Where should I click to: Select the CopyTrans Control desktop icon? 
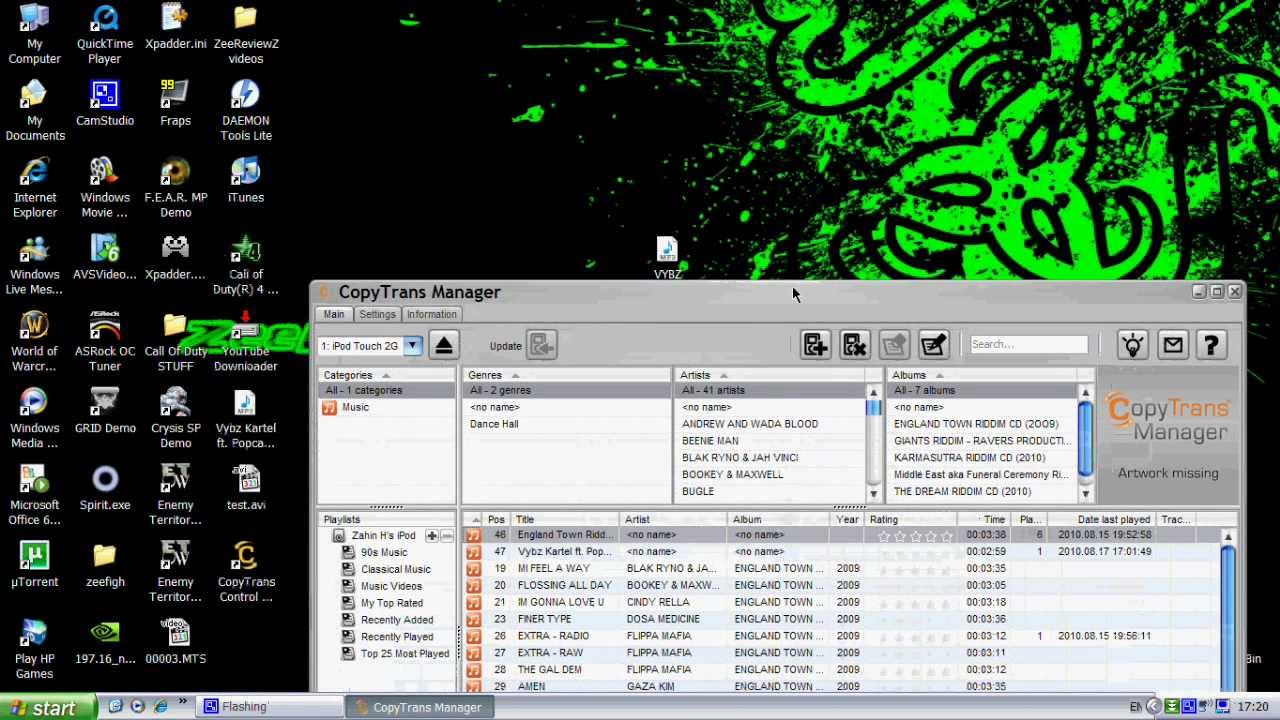pyautogui.click(x=245, y=573)
